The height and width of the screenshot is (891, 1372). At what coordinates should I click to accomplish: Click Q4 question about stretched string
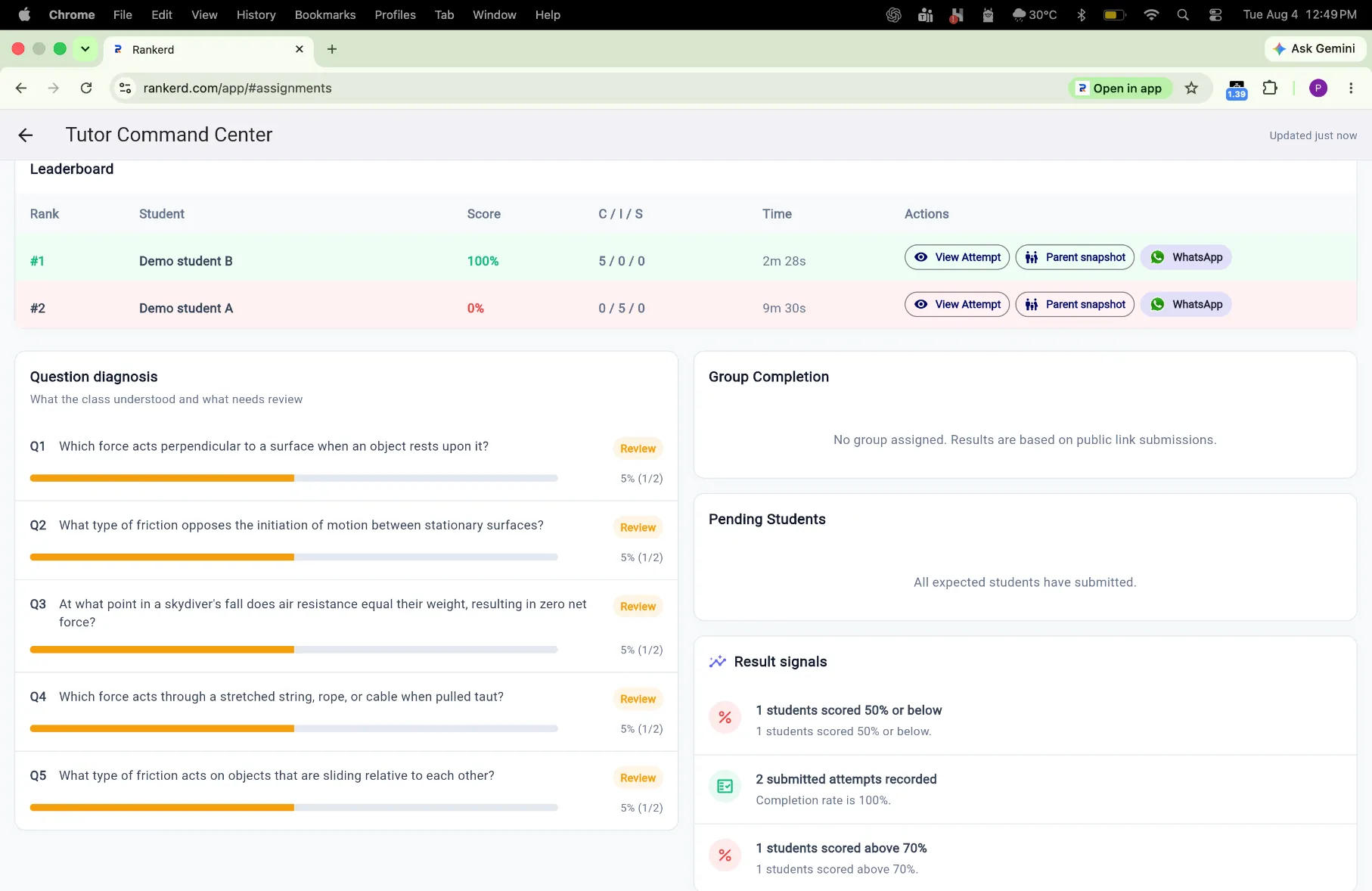tap(281, 697)
